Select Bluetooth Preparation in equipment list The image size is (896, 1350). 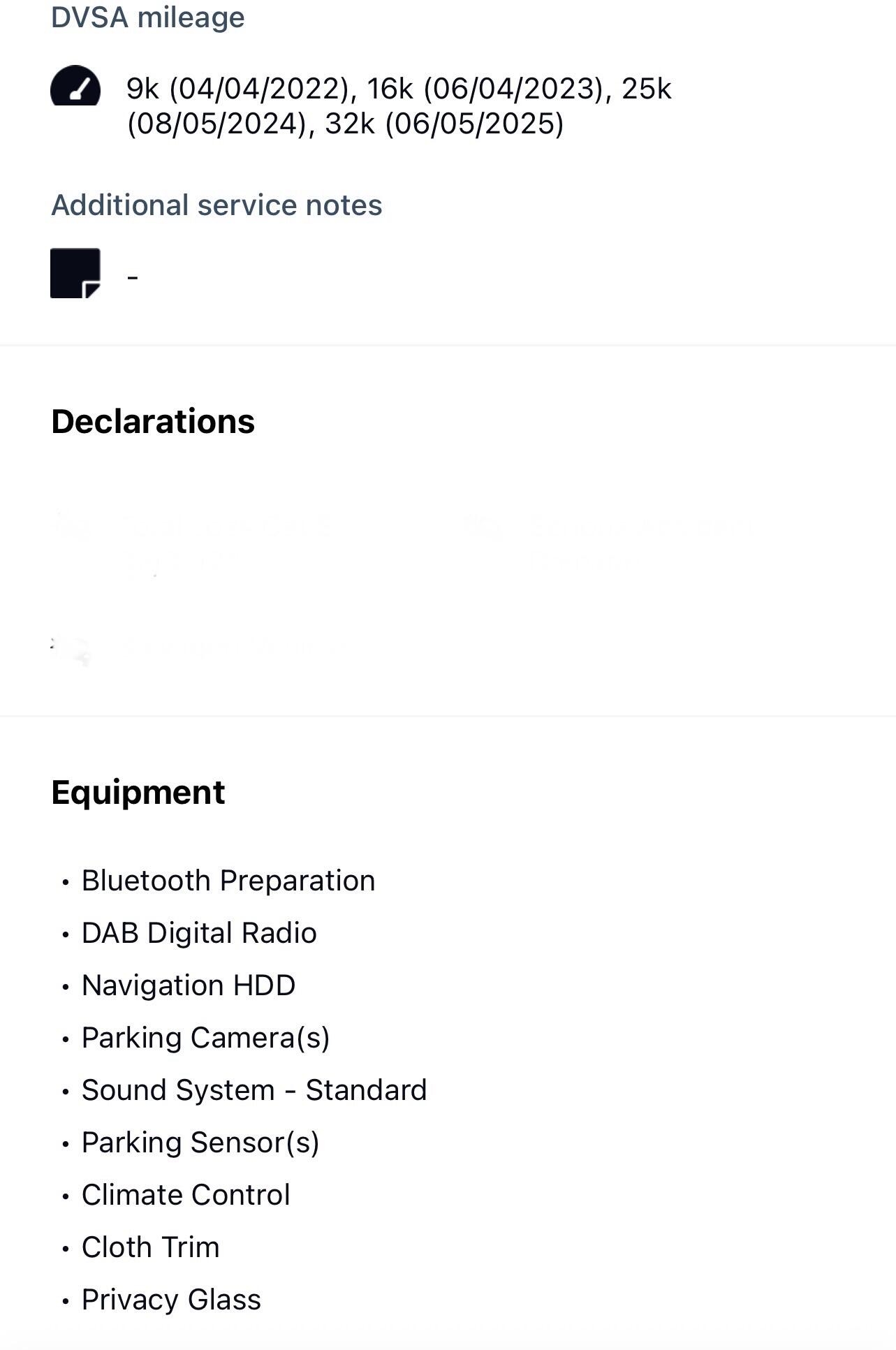pyautogui.click(x=228, y=881)
